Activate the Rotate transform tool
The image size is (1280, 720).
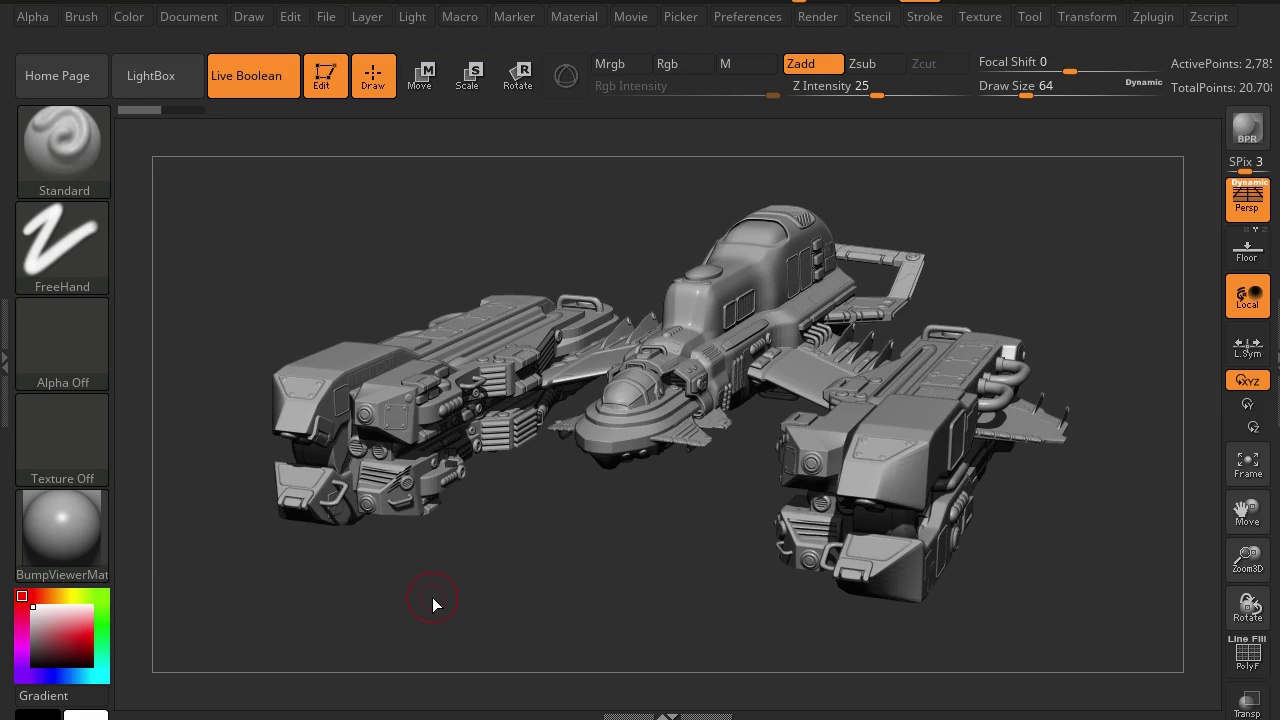pos(517,75)
